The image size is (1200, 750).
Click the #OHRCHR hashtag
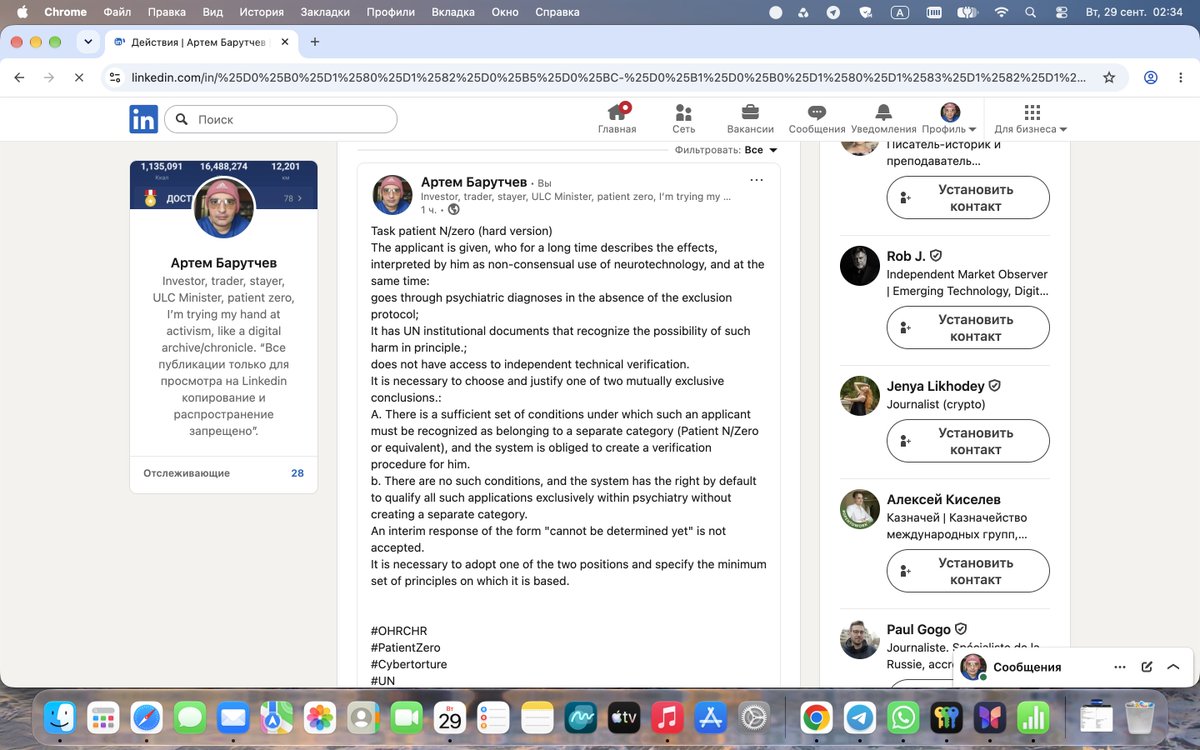[399, 631]
